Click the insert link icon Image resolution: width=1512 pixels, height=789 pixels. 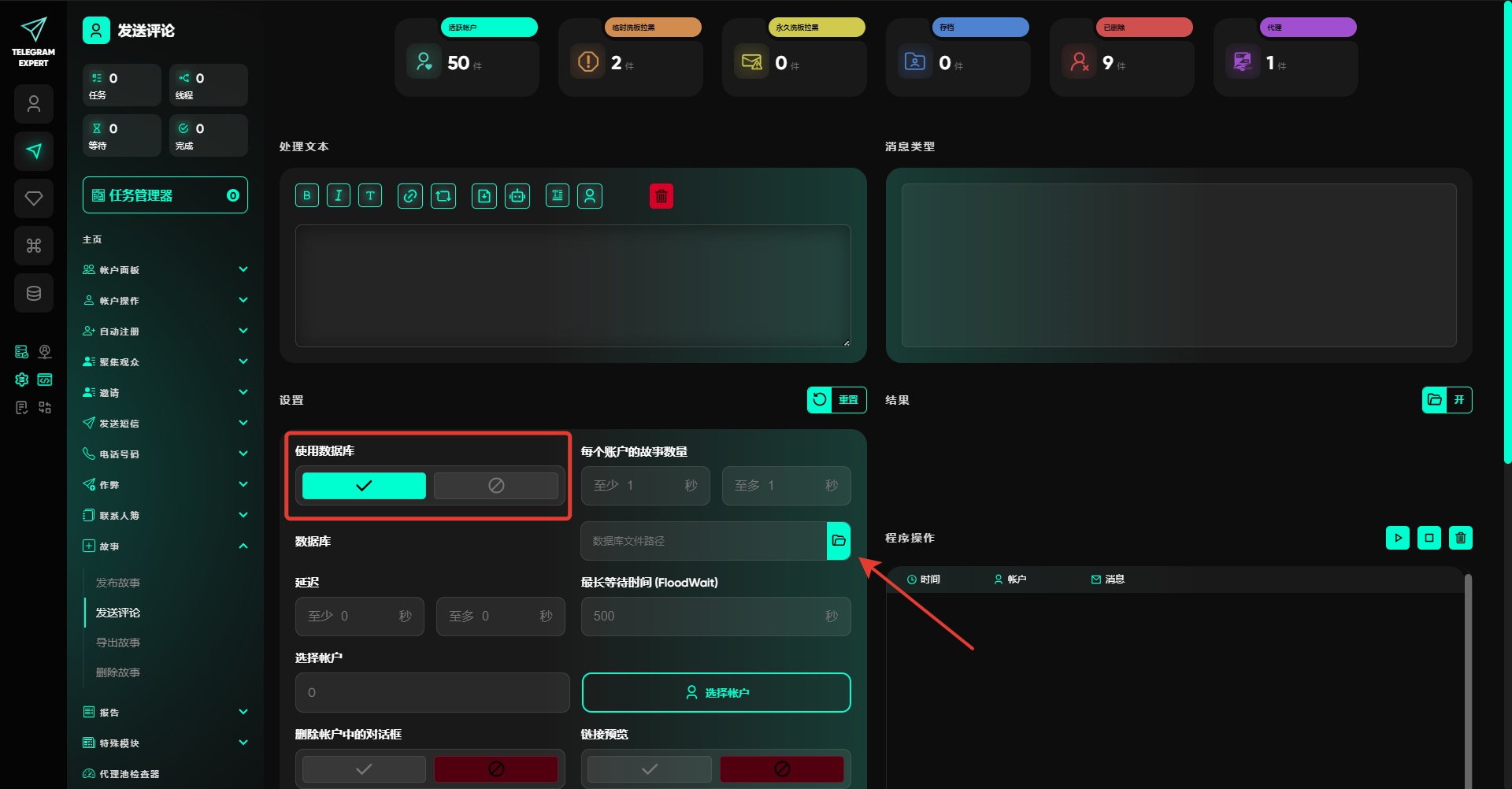[409, 196]
